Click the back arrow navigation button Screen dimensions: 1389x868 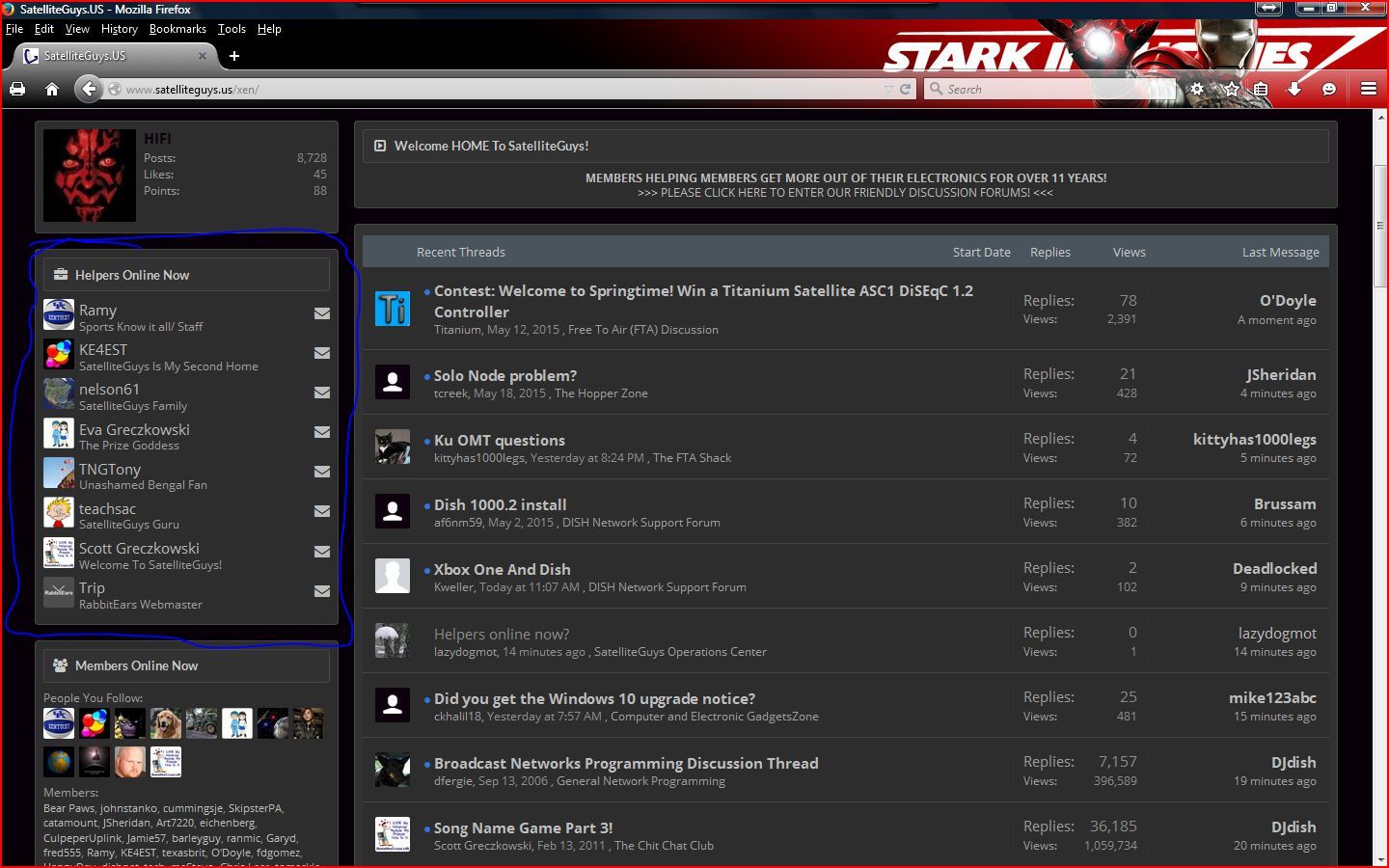coord(89,89)
